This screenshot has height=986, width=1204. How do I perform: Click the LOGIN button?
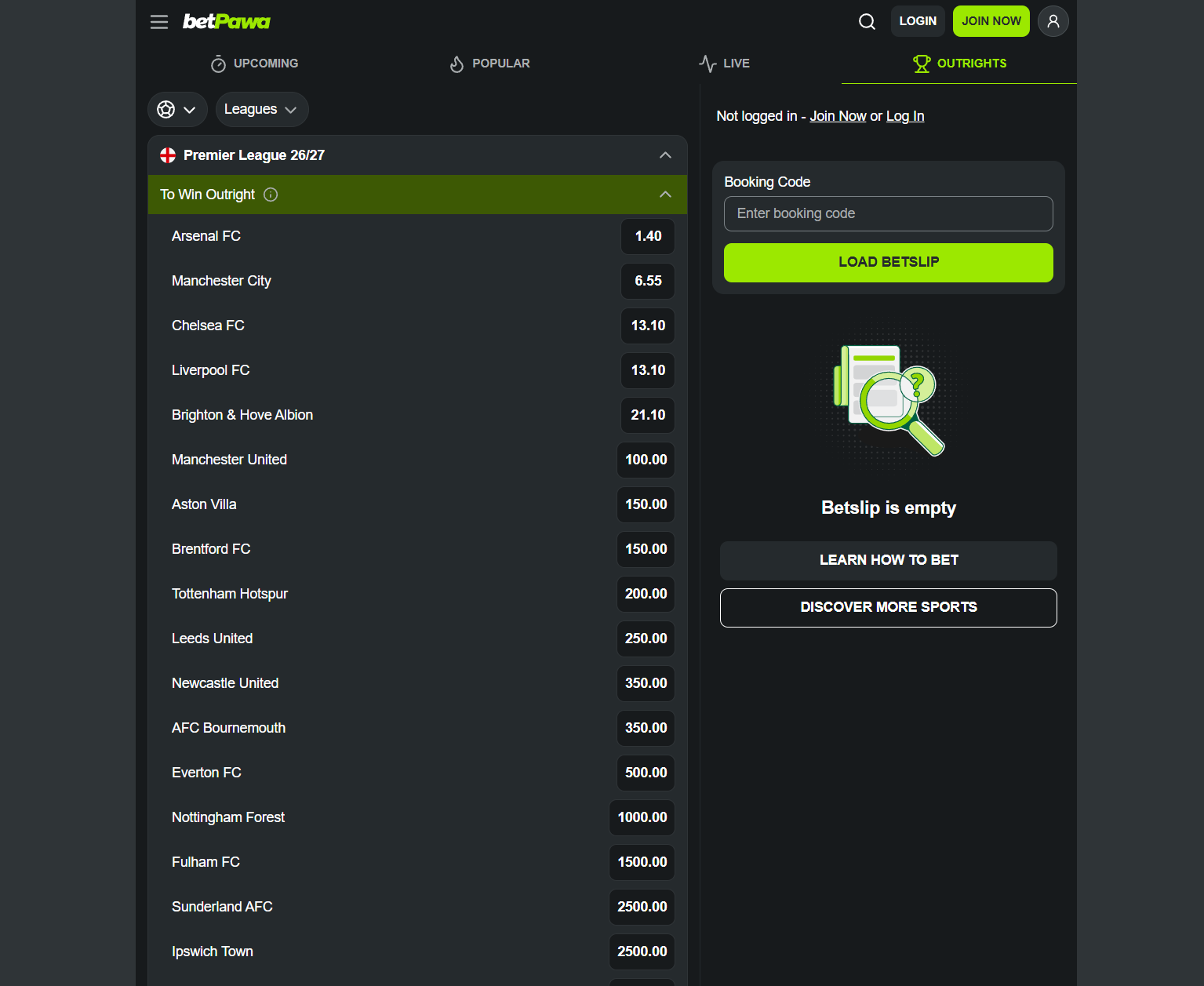[x=918, y=21]
